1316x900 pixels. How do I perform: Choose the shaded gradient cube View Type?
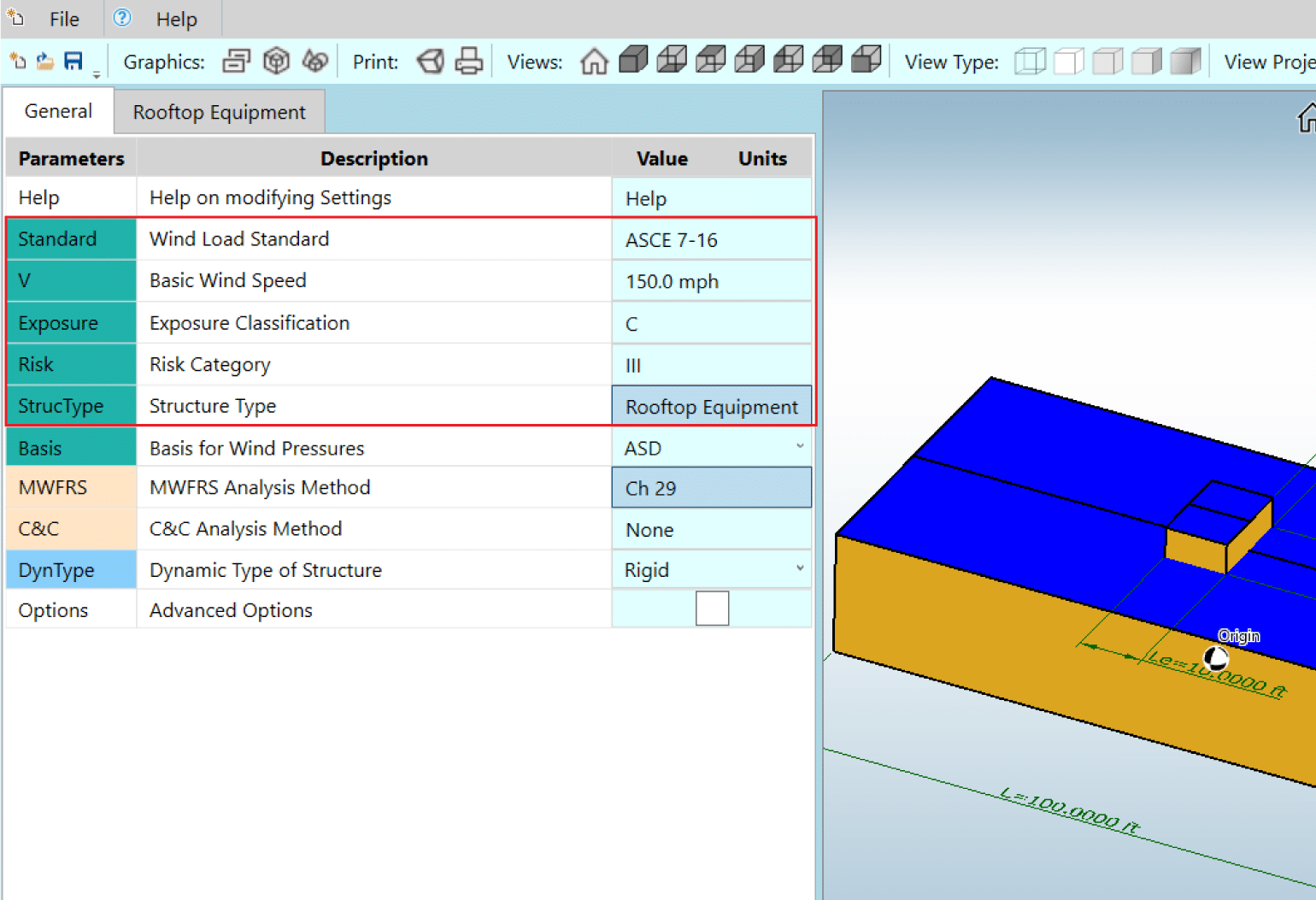1185,62
